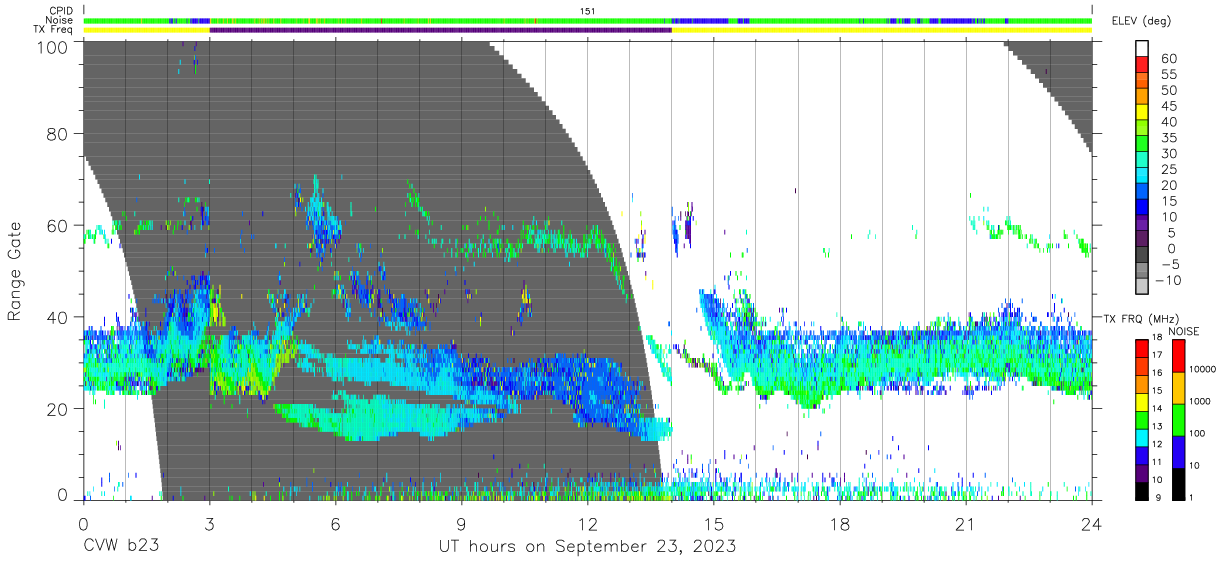Click the white top segment of ELEV colorbar
This screenshot has height=567, width=1228.
click(1143, 47)
